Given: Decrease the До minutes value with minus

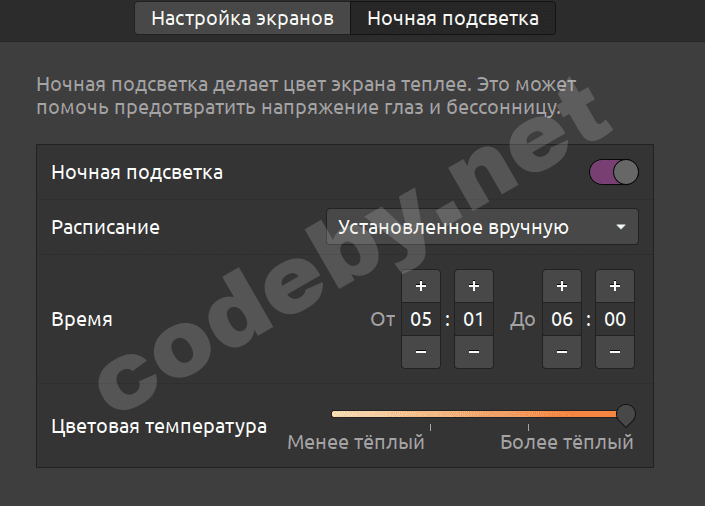Looking at the screenshot, I should (615, 352).
